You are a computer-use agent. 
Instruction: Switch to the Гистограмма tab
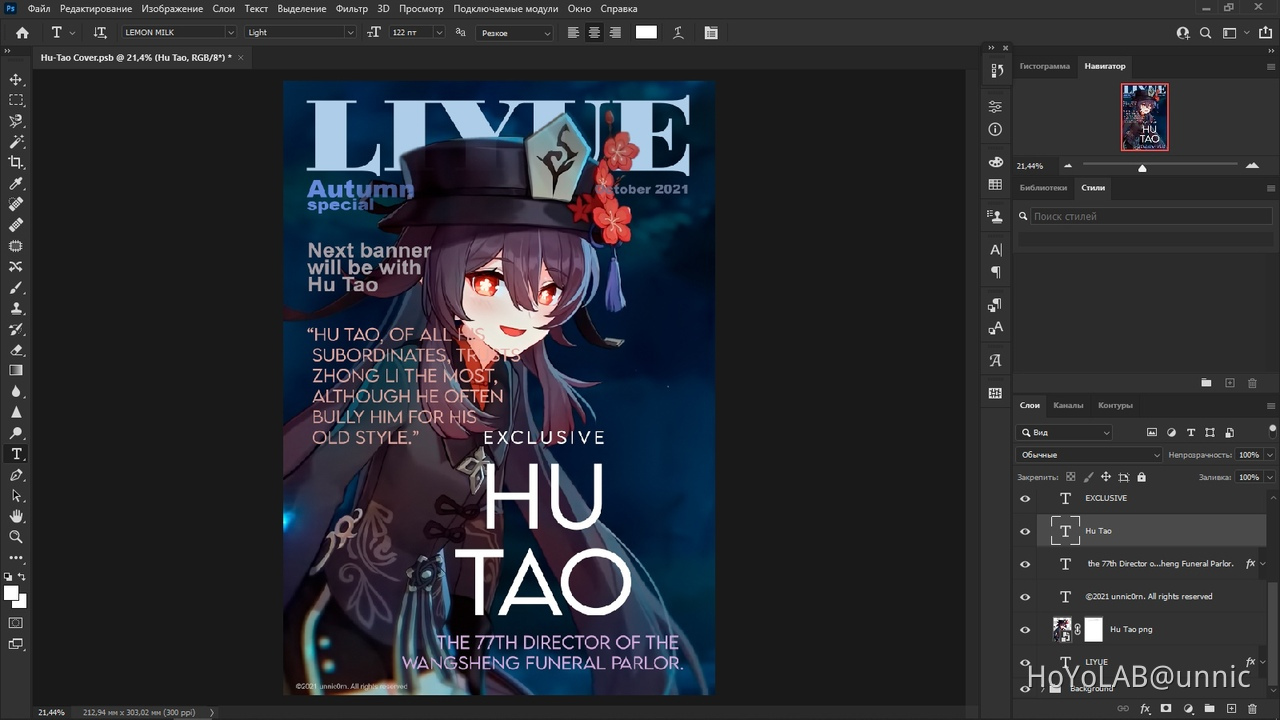[x=1044, y=66]
